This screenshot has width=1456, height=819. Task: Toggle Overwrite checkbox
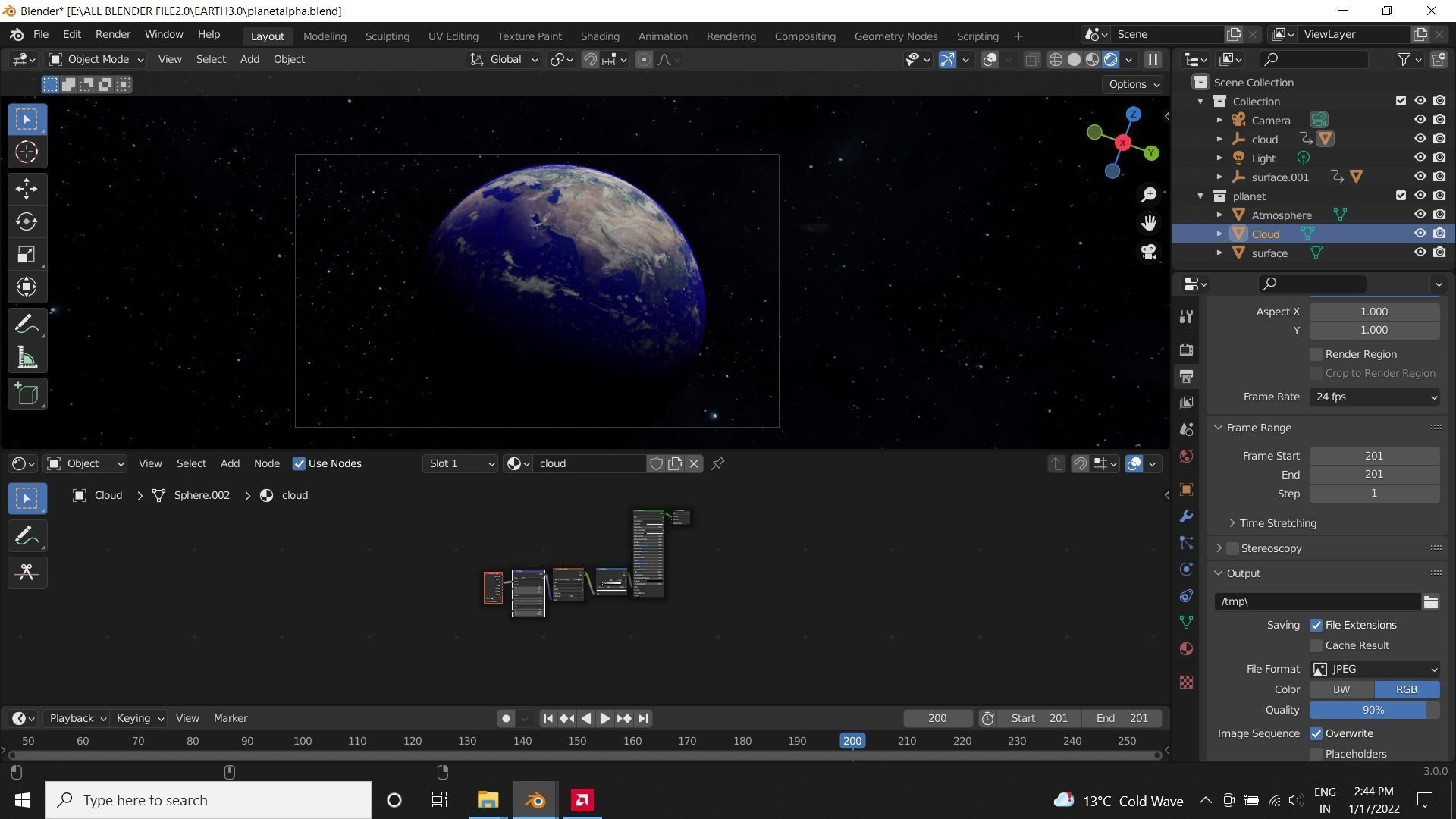(1316, 733)
